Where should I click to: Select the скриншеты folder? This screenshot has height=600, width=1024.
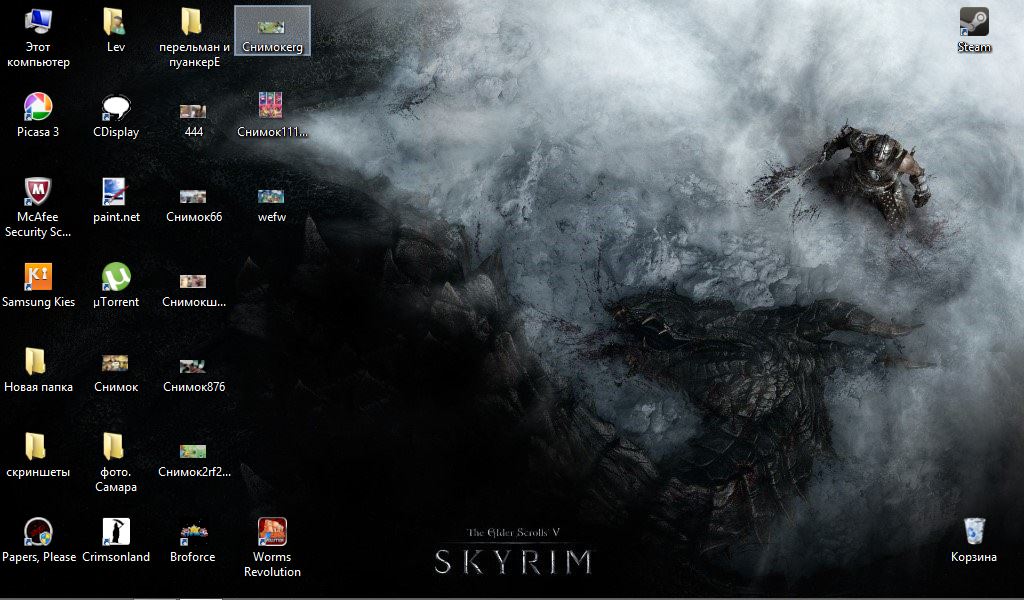[x=38, y=455]
